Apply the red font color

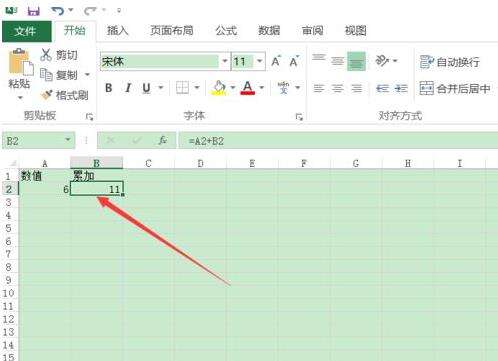tap(247, 88)
